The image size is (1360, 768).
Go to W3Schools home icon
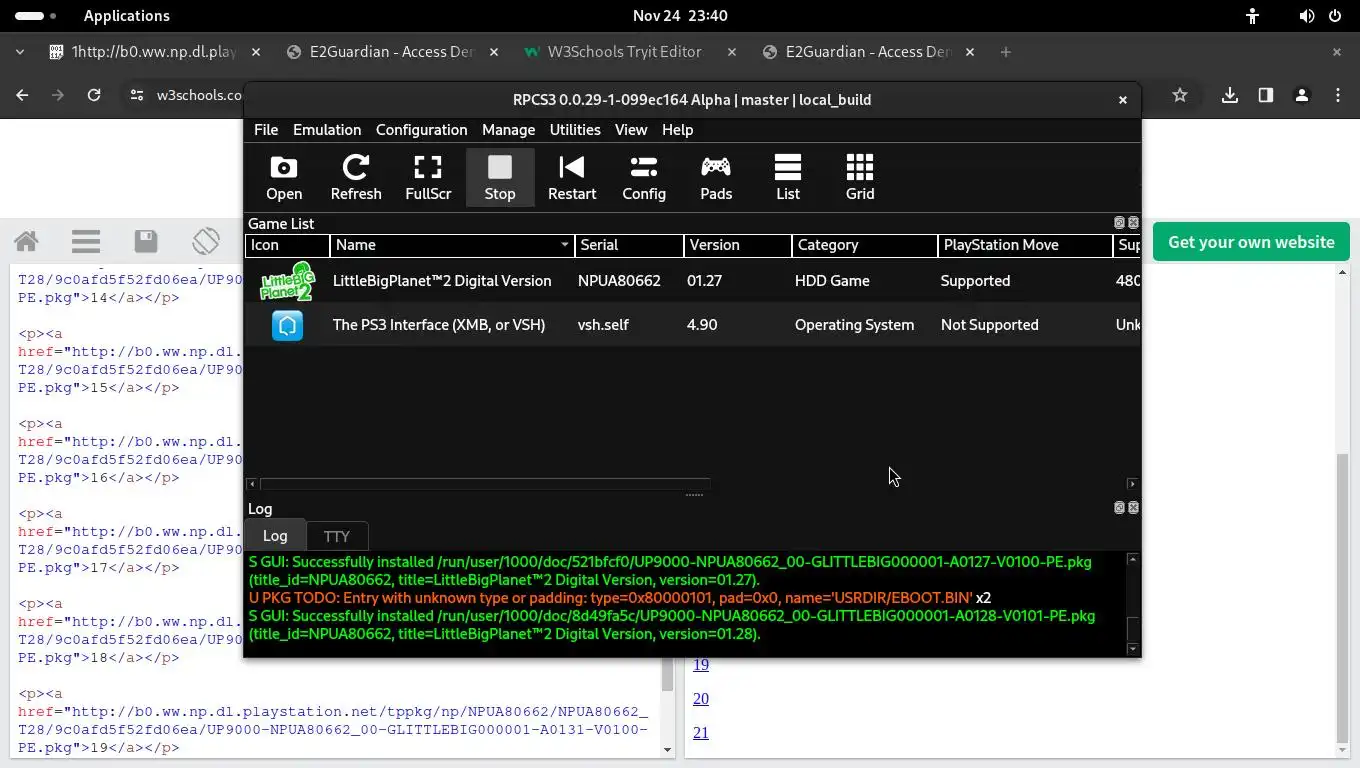point(26,241)
